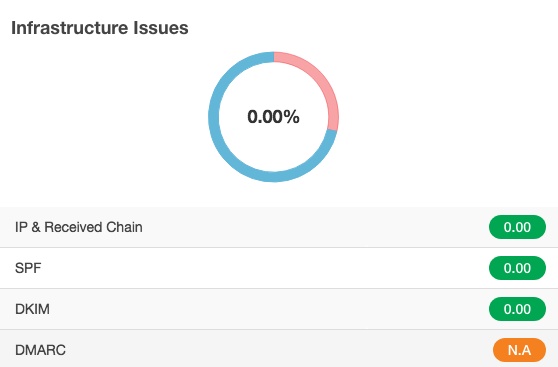
Task: Click the orange N.A badge for DMARC
Action: click(x=519, y=350)
